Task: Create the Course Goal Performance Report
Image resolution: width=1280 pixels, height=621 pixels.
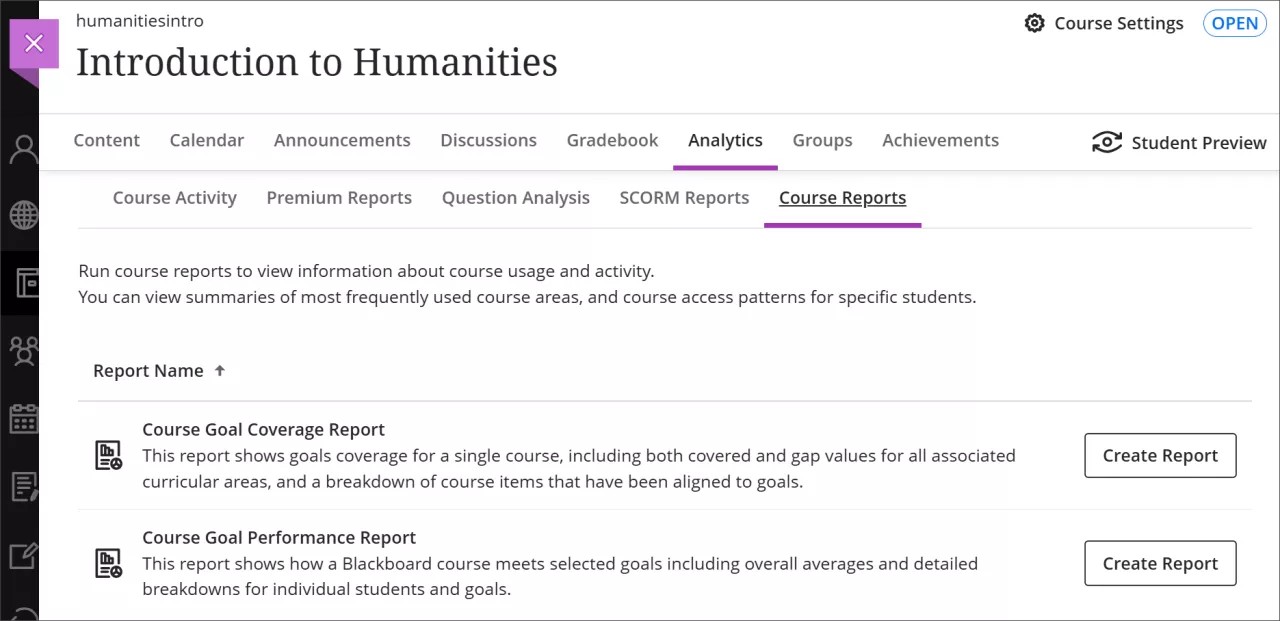Action: (x=1160, y=563)
